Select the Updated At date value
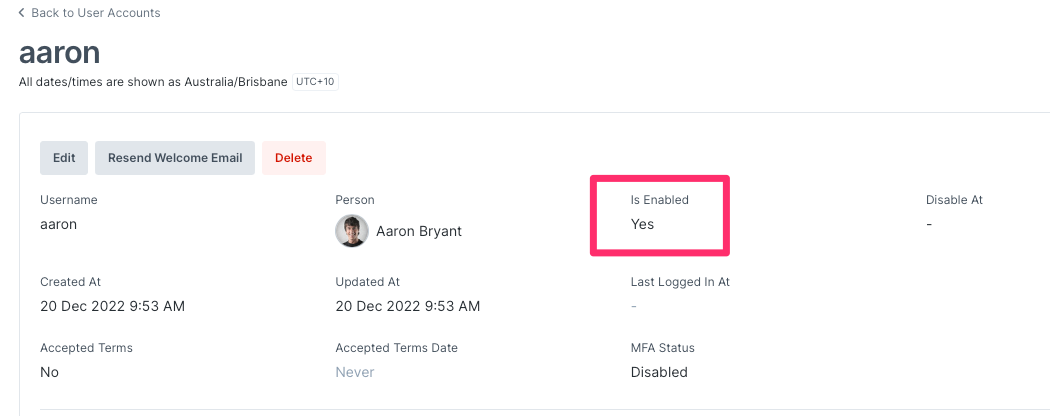Image resolution: width=1050 pixels, height=416 pixels. coord(408,306)
